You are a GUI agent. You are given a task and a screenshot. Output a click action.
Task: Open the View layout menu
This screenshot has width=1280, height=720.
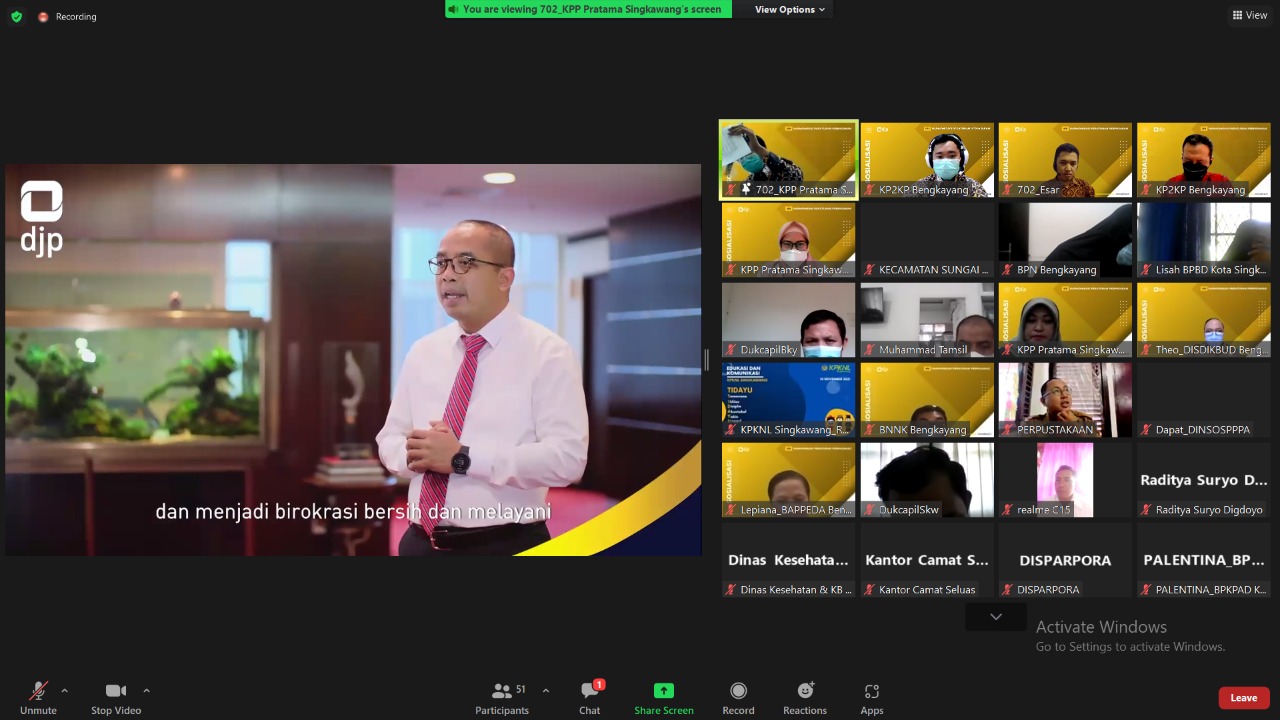[1250, 15]
